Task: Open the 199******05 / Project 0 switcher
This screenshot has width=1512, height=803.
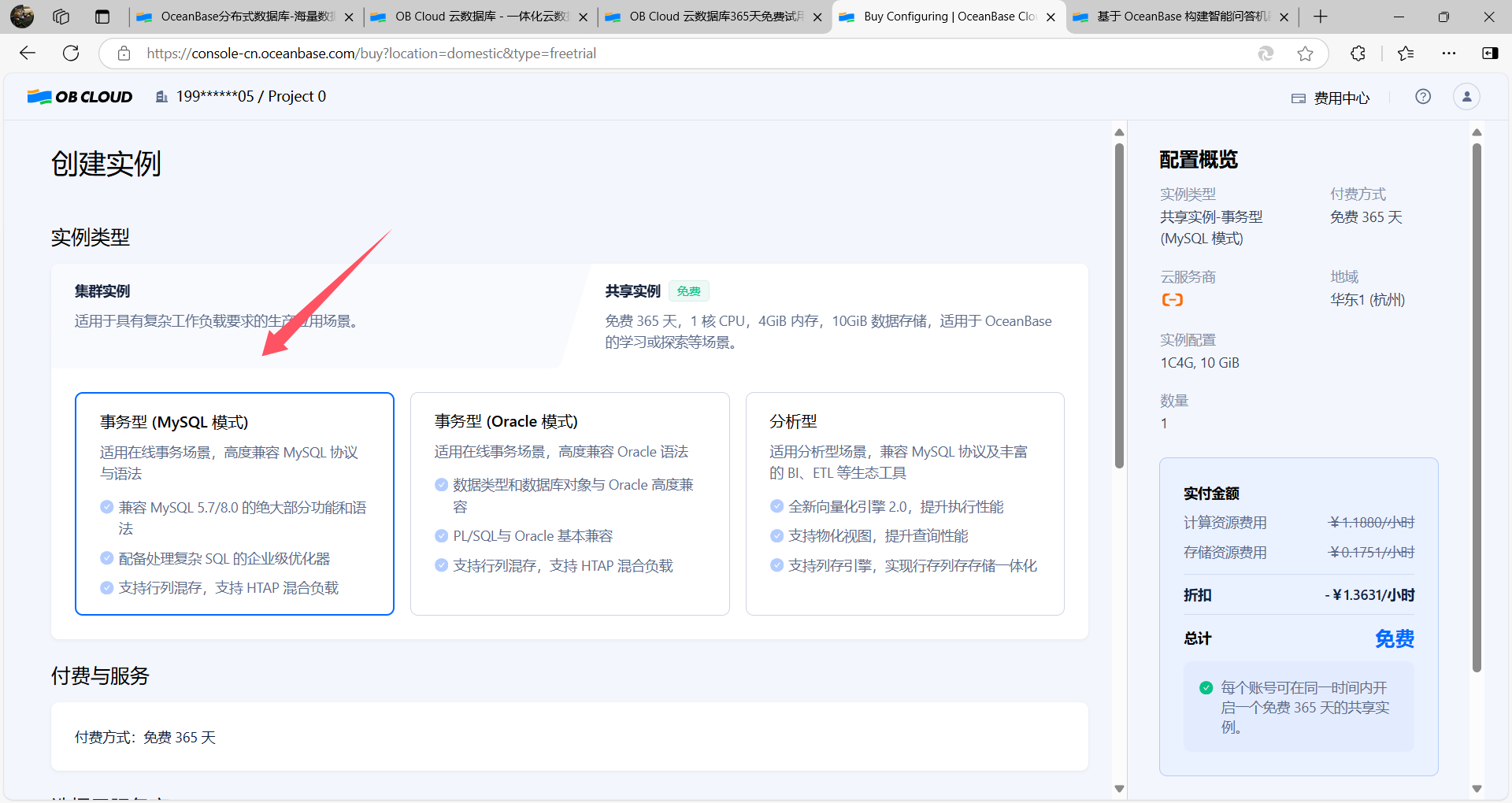Action: 241,97
